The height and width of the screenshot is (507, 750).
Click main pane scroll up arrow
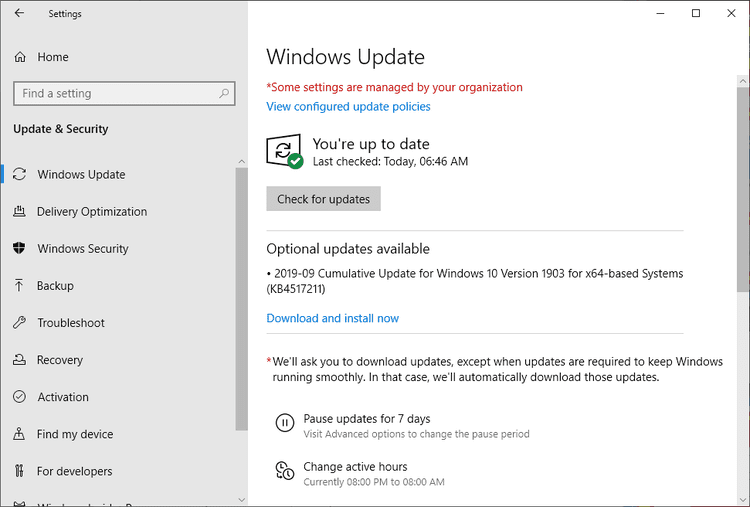tap(743, 81)
